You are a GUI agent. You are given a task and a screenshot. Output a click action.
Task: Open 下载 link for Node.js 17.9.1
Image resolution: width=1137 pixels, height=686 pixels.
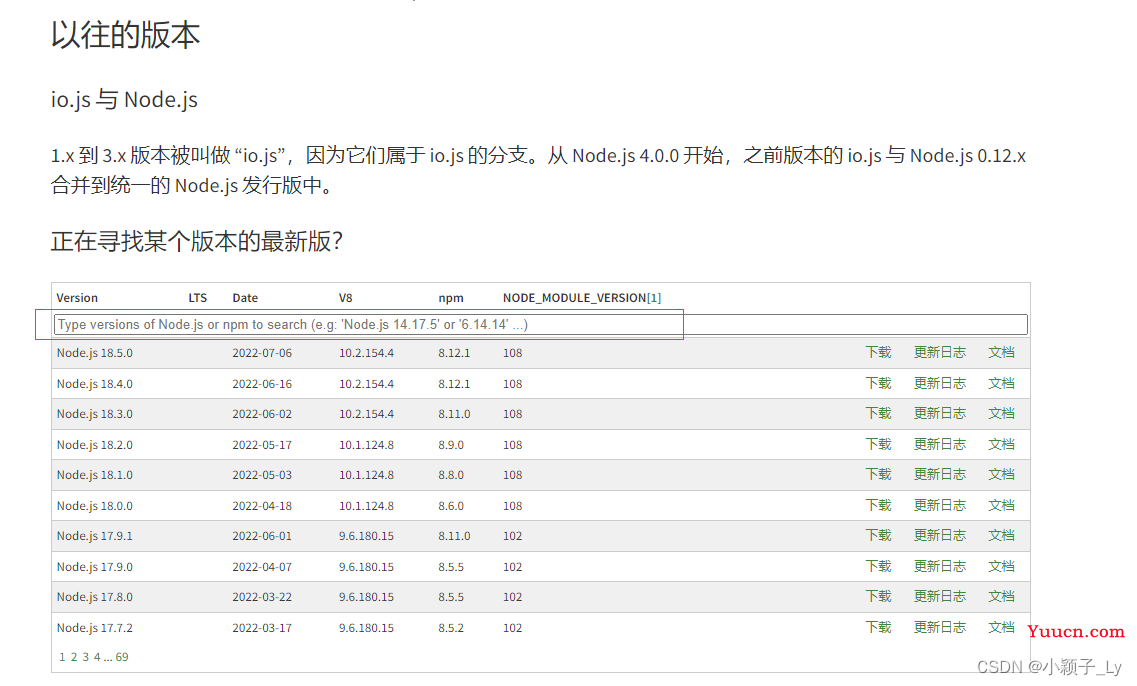(x=878, y=535)
